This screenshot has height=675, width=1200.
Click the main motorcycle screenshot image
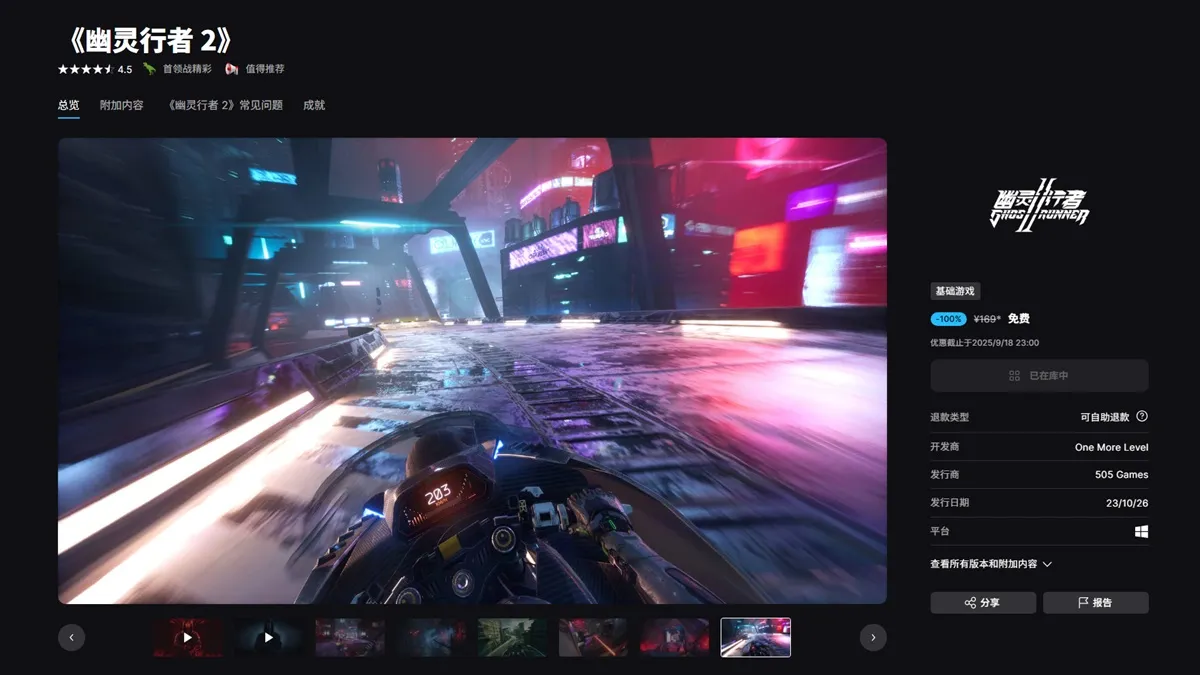click(472, 371)
